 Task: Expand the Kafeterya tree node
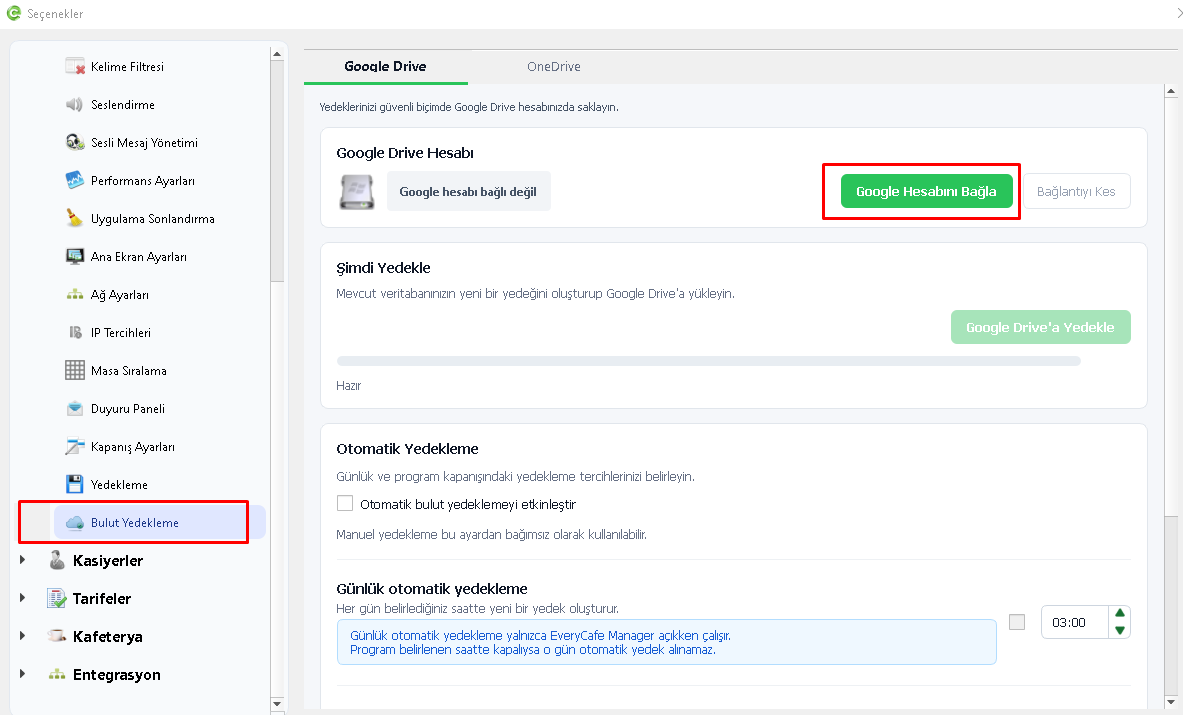coord(23,636)
